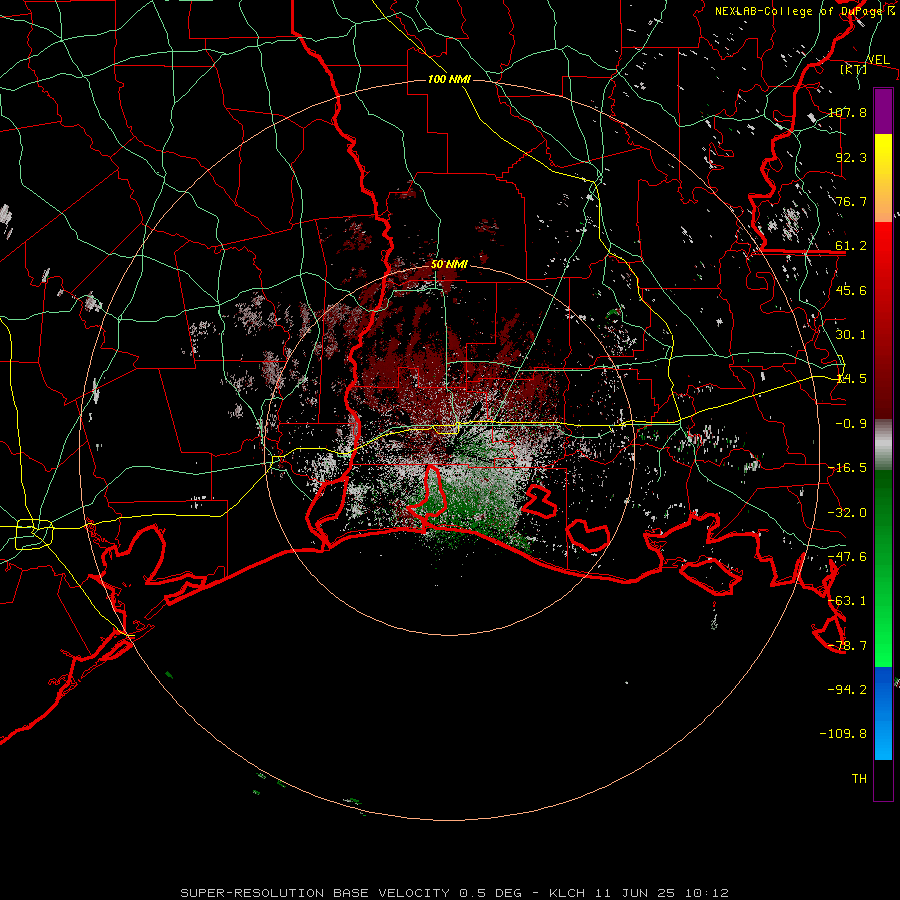900x900 pixels.
Task: Click the 45.6 velocity scale value
Action: coord(851,290)
